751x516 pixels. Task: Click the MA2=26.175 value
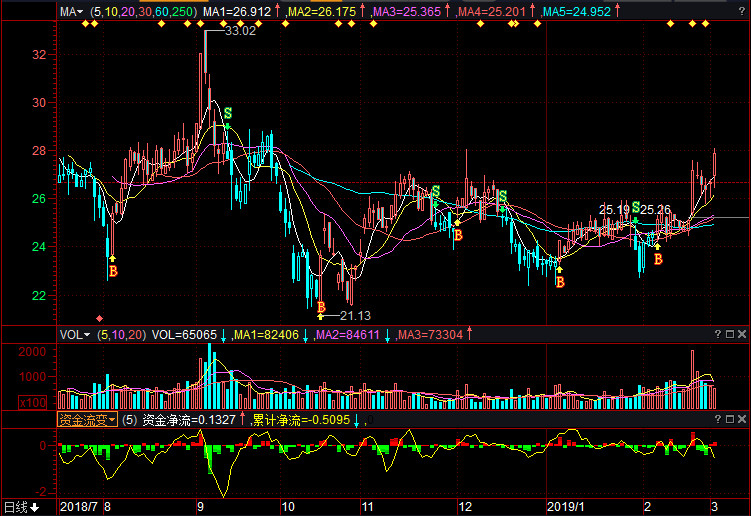(x=322, y=11)
